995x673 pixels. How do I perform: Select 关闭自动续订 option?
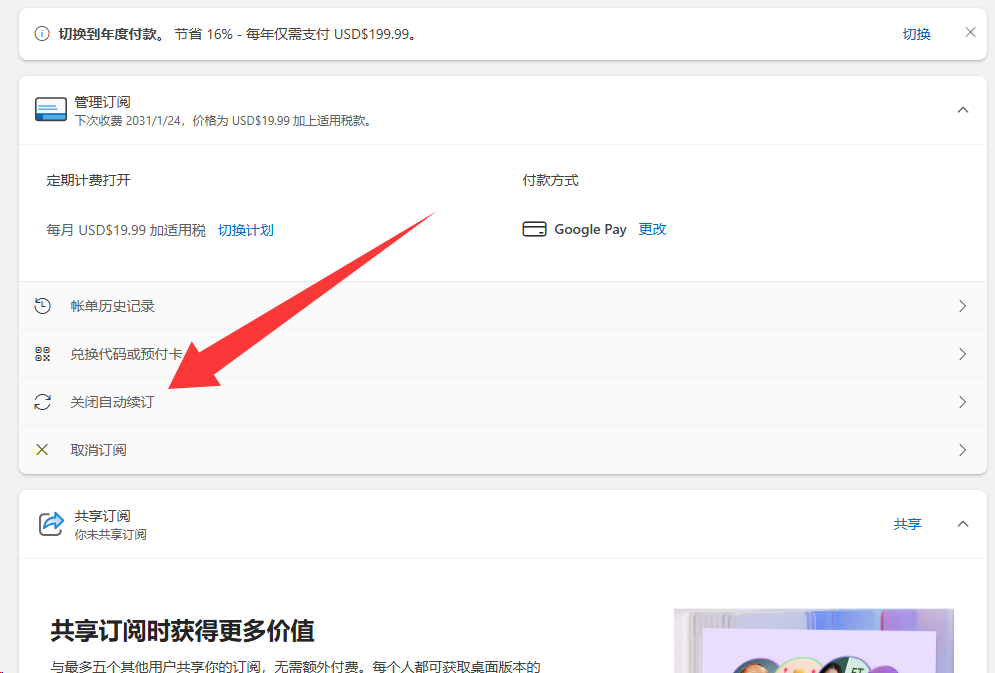tap(112, 402)
